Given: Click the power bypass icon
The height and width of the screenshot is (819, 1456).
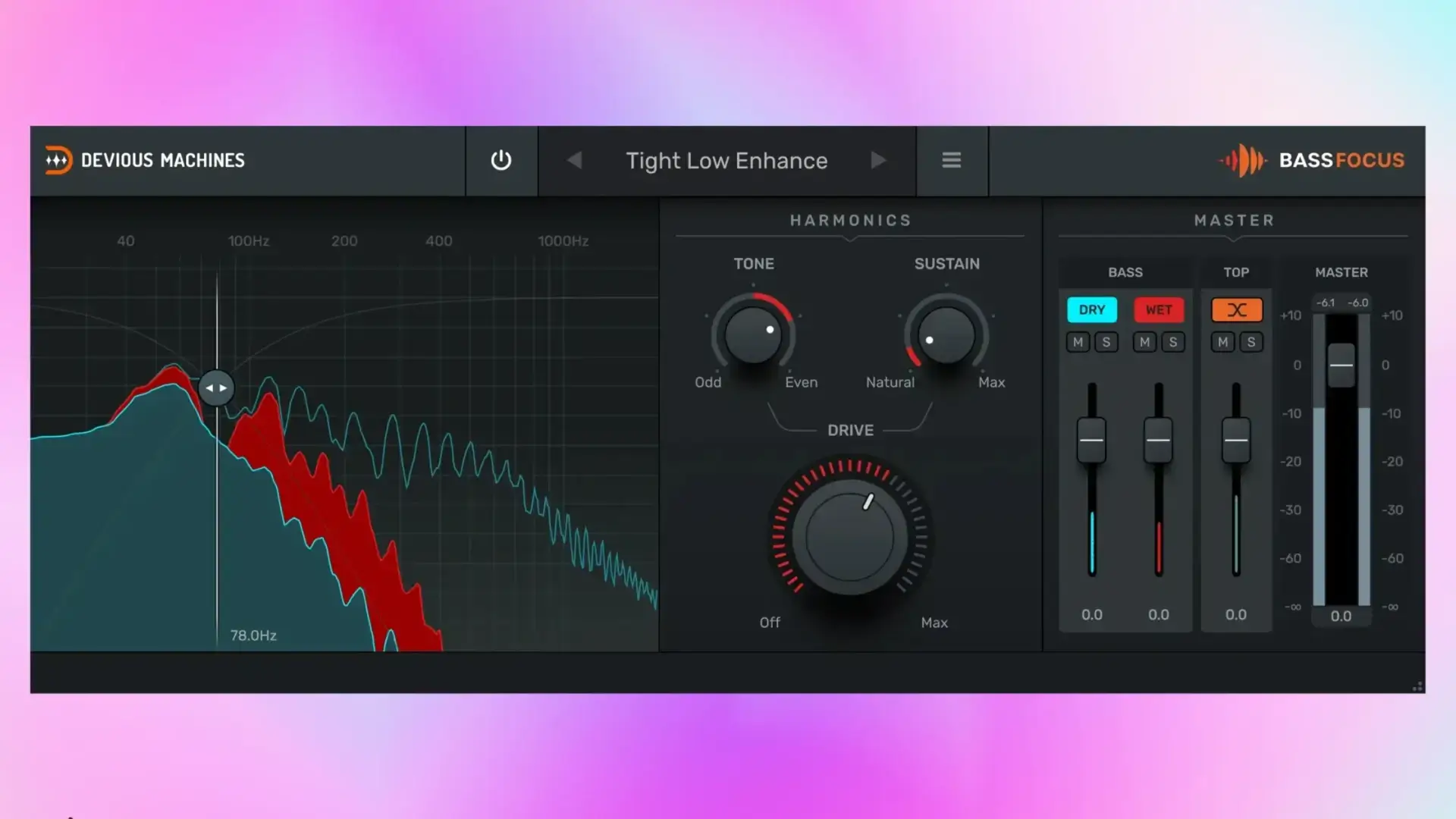Looking at the screenshot, I should pos(500,160).
